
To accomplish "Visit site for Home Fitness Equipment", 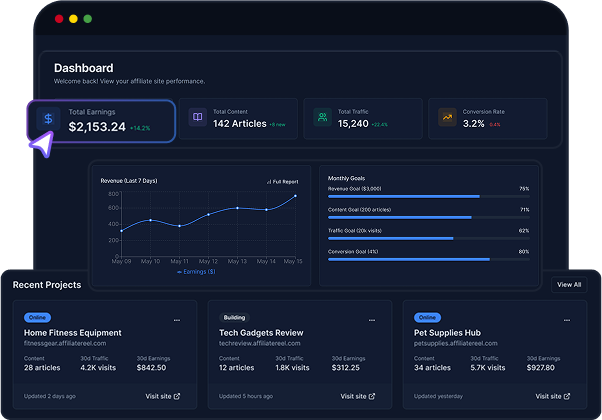I will click(x=163, y=396).
